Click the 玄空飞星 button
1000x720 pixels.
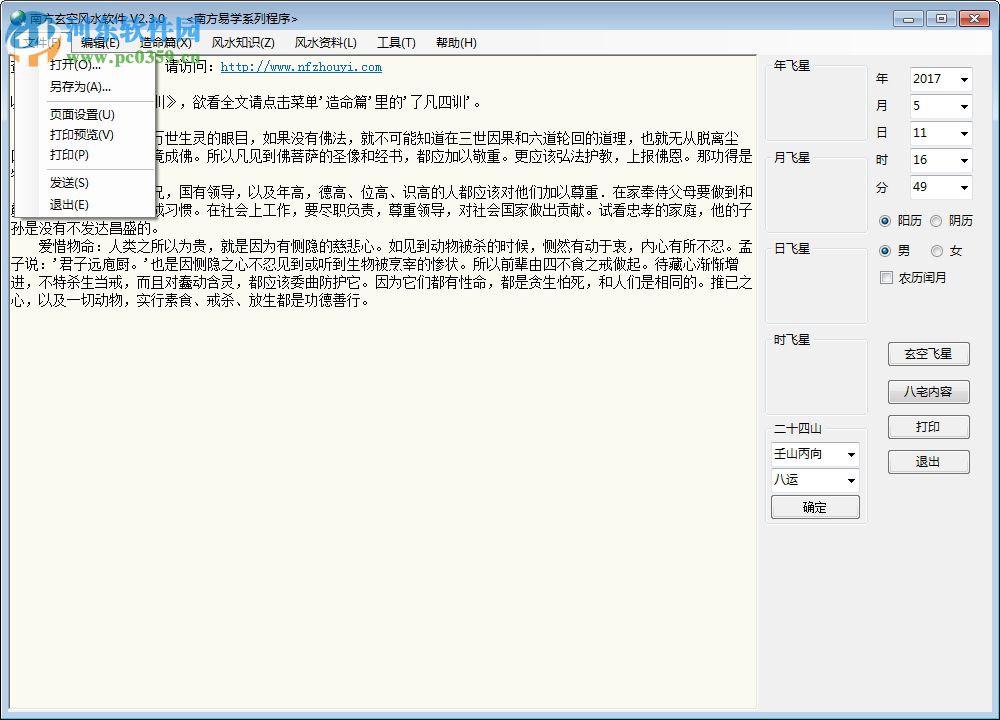928,353
